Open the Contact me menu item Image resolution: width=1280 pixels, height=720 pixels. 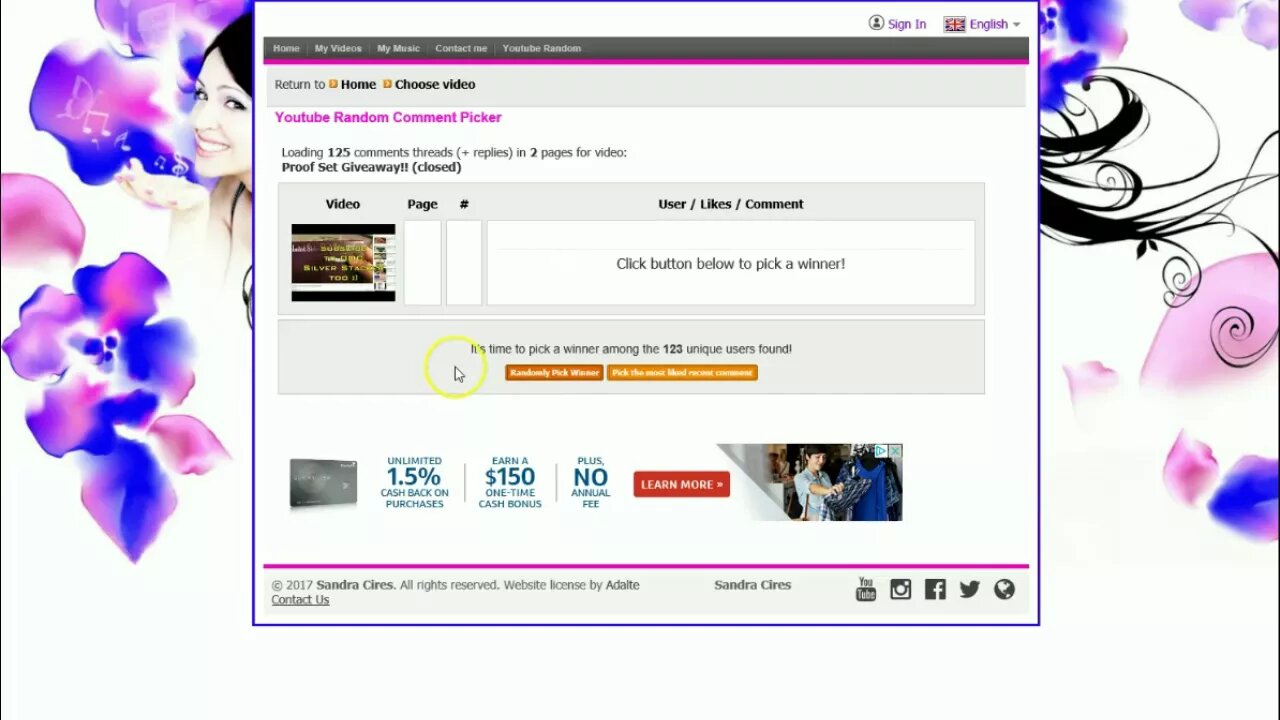click(461, 48)
